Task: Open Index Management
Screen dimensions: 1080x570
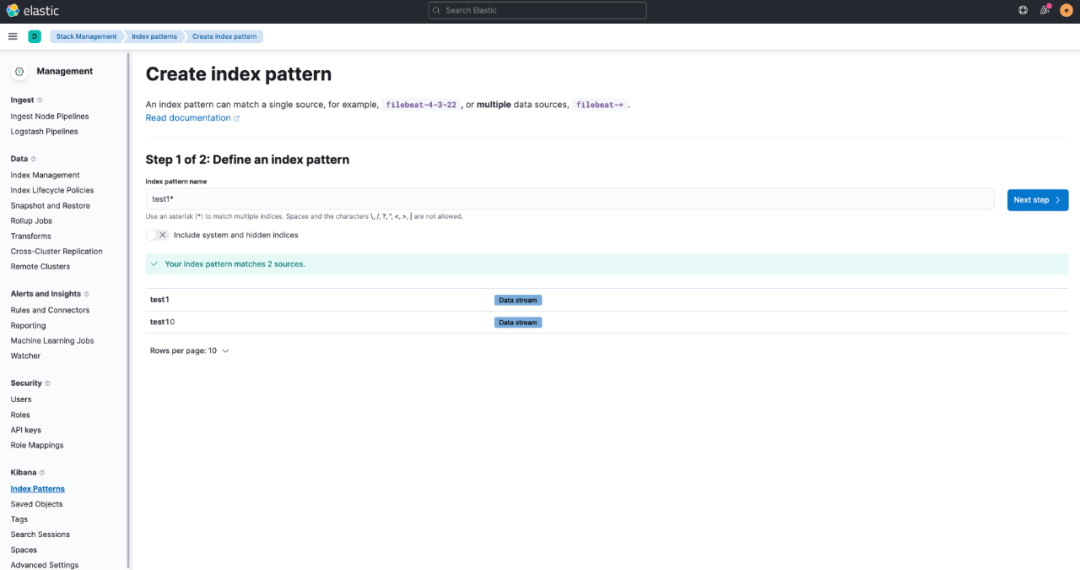Action: pos(45,176)
